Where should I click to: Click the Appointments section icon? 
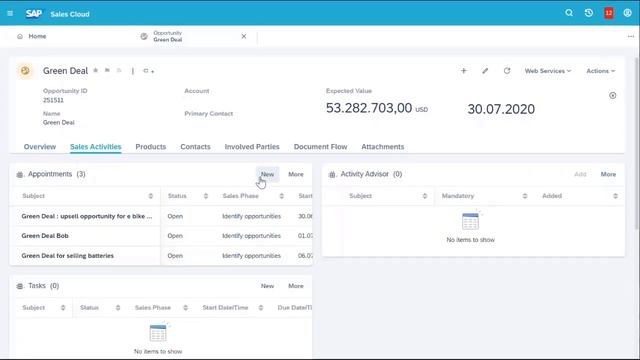coord(20,175)
